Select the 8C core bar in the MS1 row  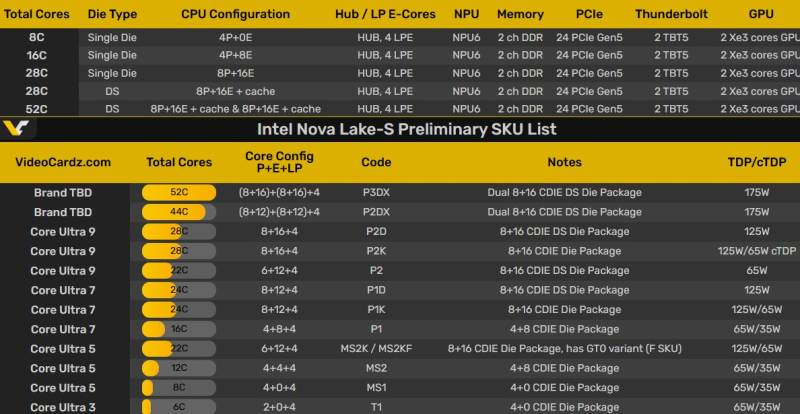coord(179,388)
